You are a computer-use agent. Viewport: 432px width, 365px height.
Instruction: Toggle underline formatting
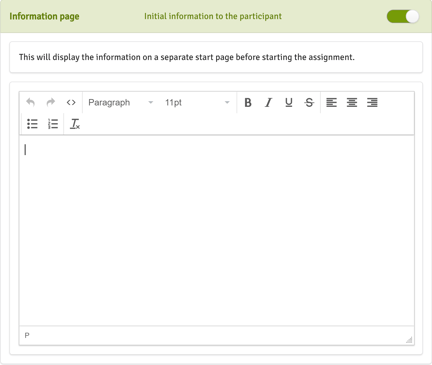coord(289,102)
